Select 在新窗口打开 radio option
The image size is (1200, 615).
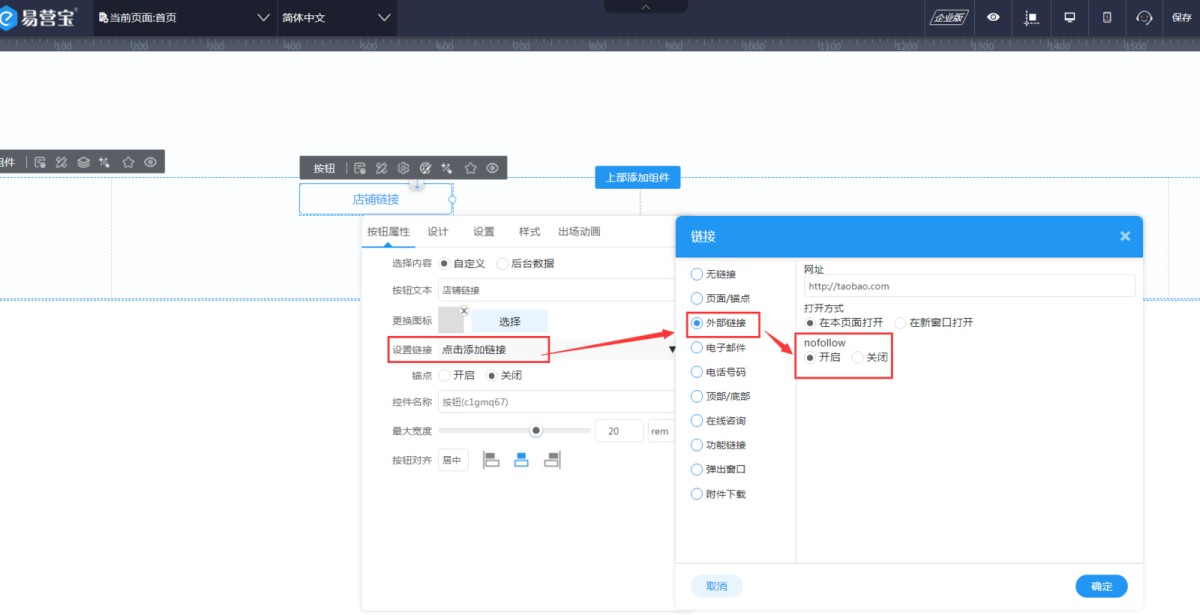pyautogui.click(x=900, y=323)
